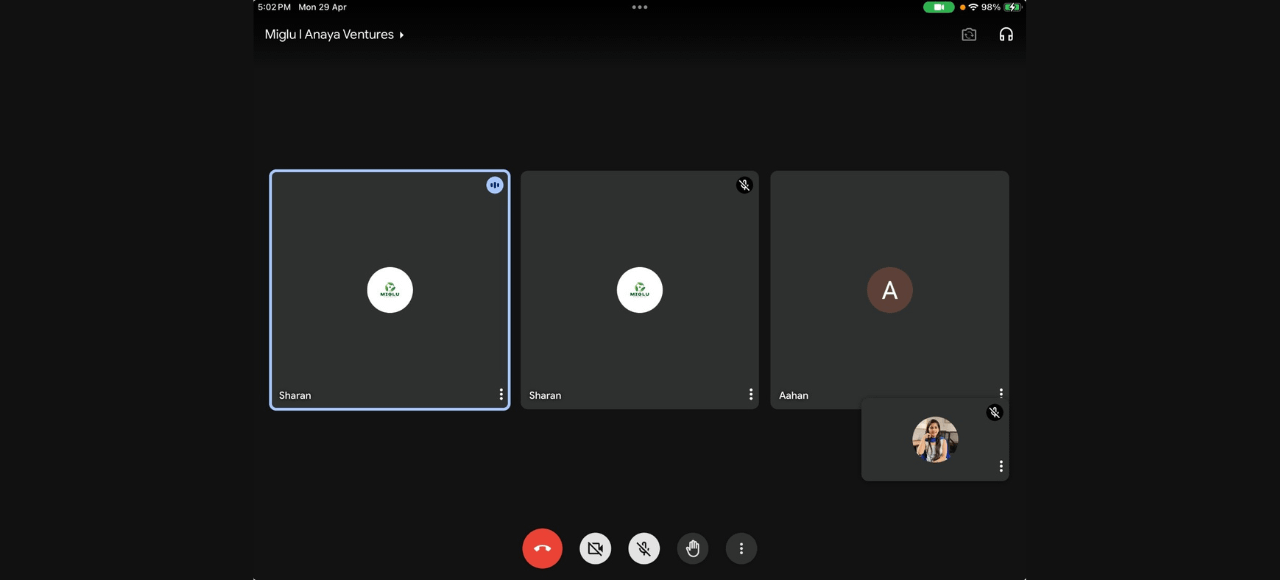Raise your hand
Image resolution: width=1280 pixels, height=580 pixels.
[692, 548]
